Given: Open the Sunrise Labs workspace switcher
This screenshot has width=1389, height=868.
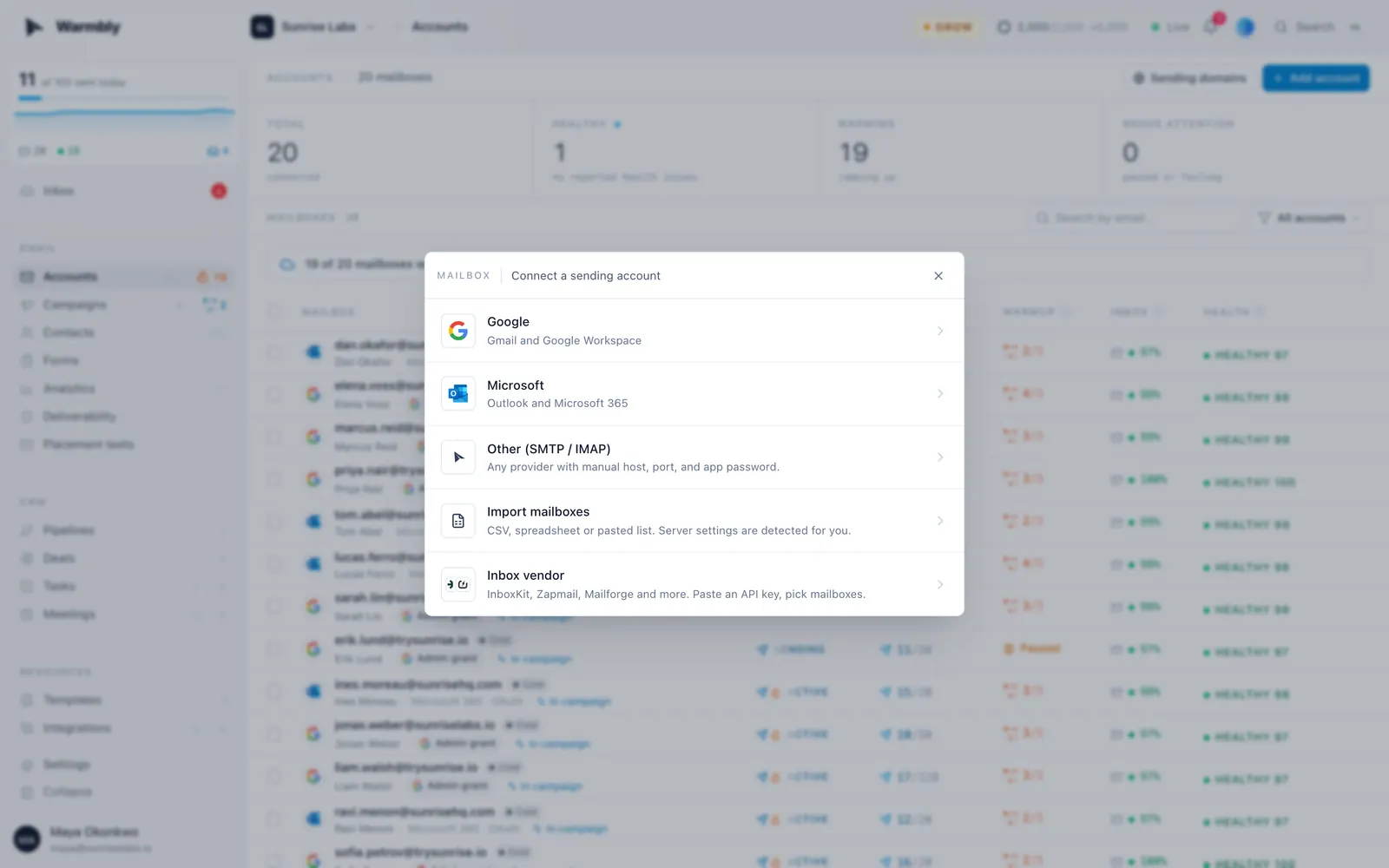Looking at the screenshot, I should 313,27.
